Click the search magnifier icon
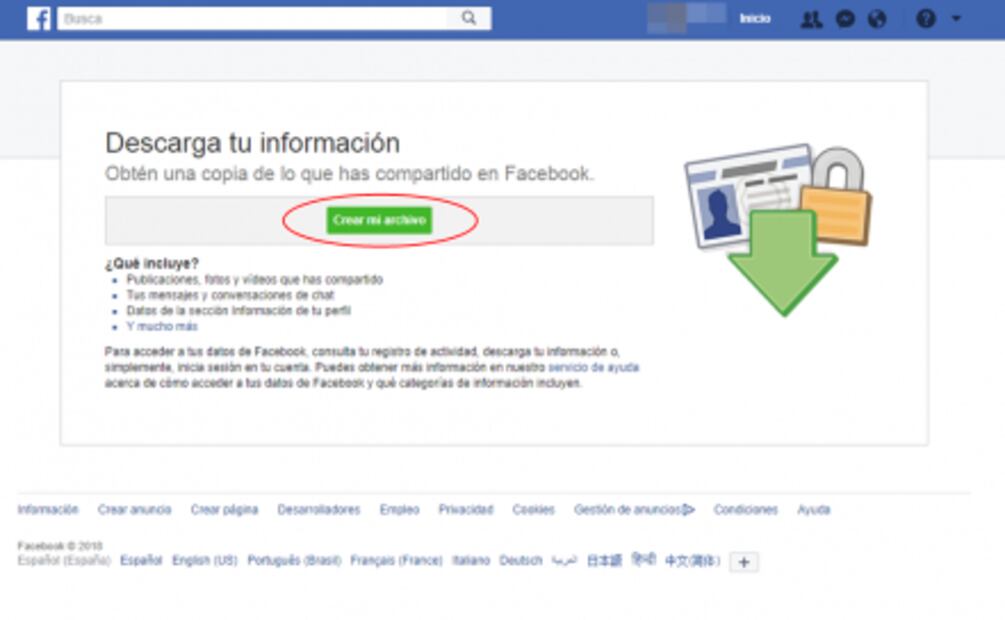The width and height of the screenshot is (1005, 620). point(469,18)
